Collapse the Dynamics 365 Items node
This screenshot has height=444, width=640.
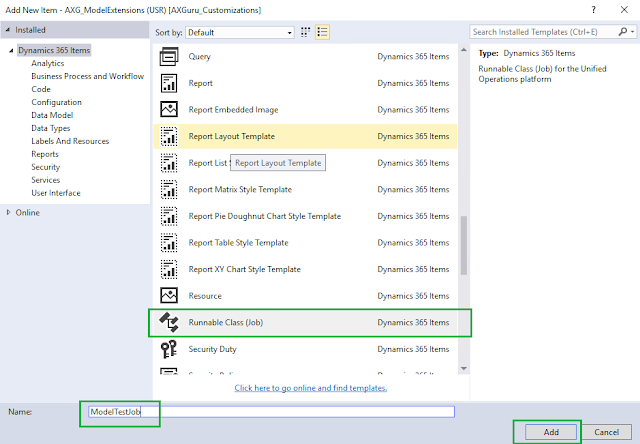(11, 50)
